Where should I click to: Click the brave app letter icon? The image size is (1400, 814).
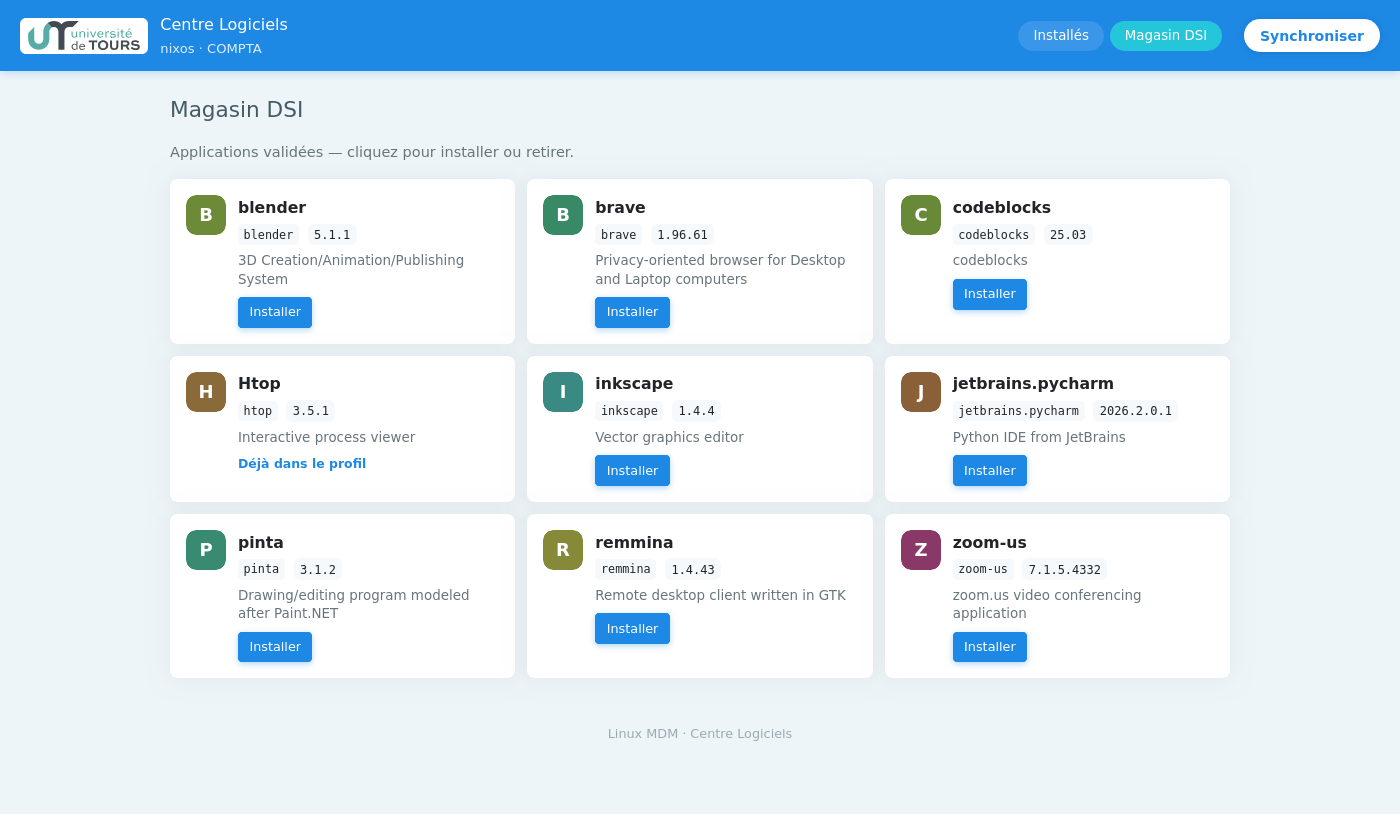563,215
